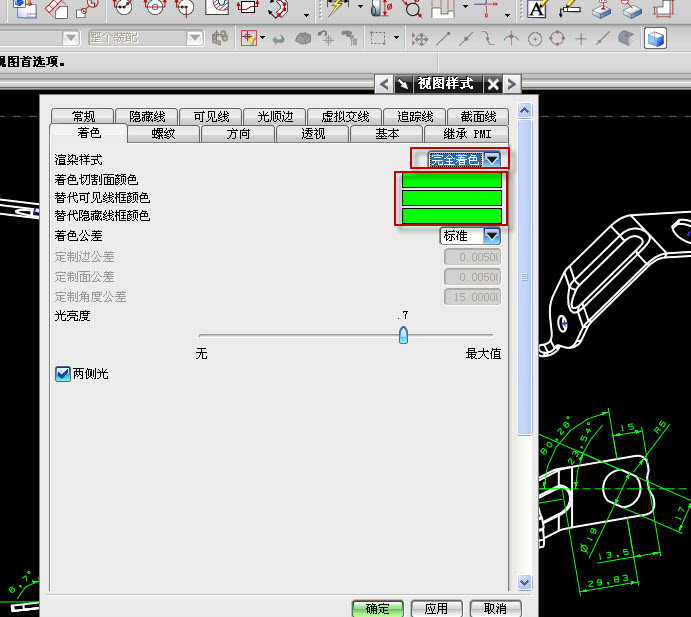Expand the selection filter icon's dropdown arrow
This screenshot has height=617, width=691.
click(x=263, y=37)
